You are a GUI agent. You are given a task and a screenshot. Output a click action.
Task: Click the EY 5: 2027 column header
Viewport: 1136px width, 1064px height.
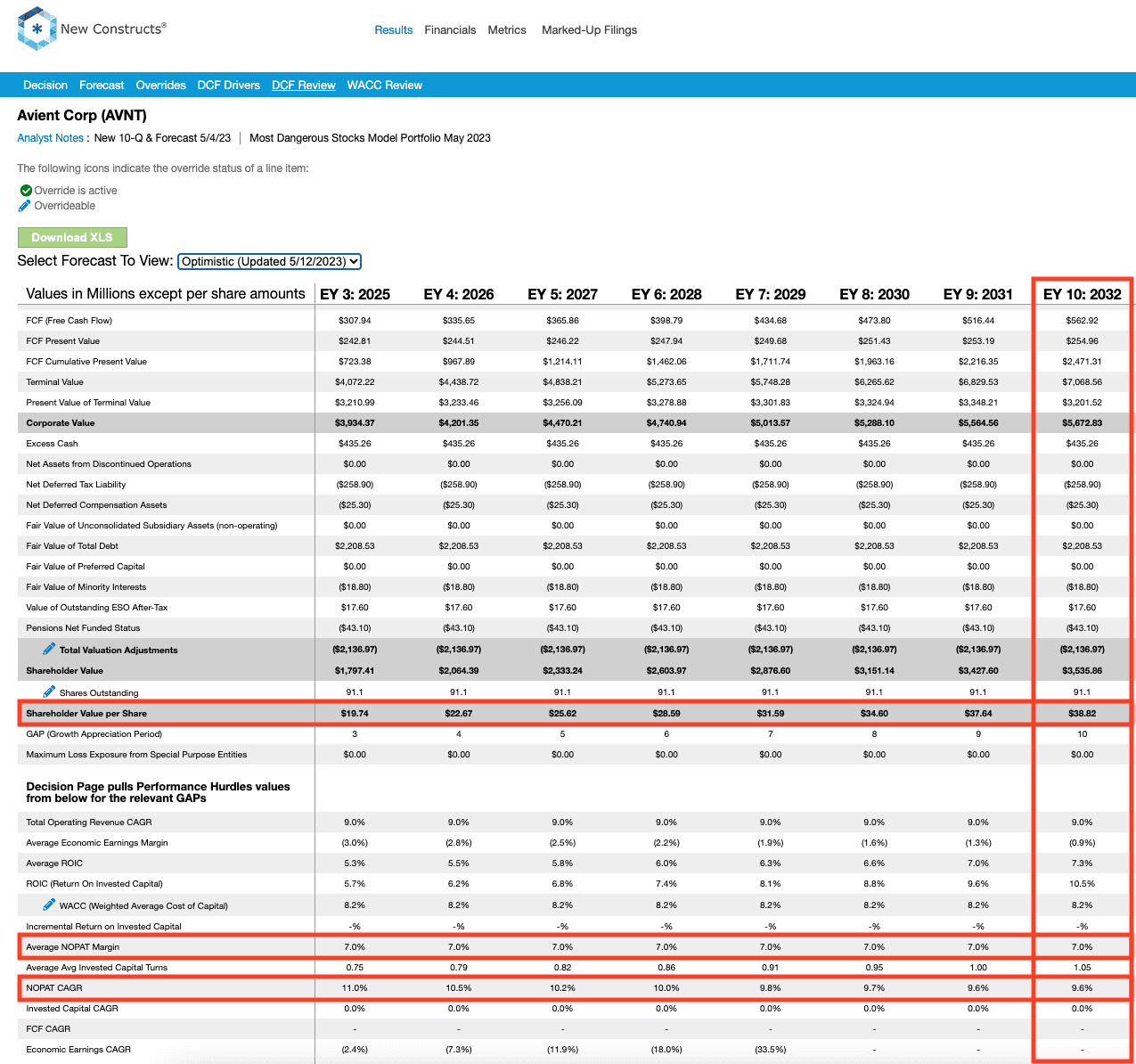pyautogui.click(x=562, y=294)
